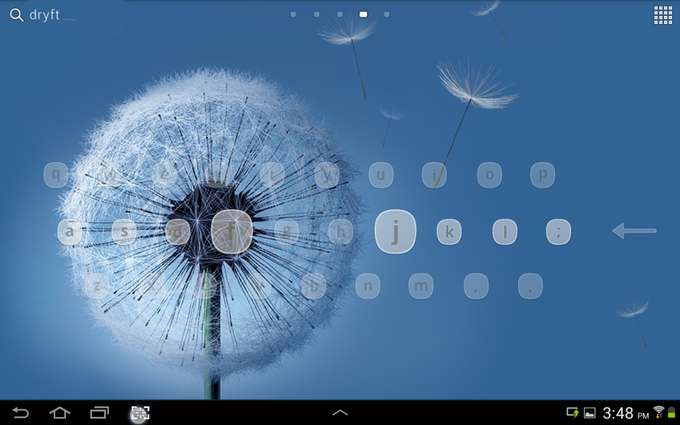Open the apps grid icon
The width and height of the screenshot is (680, 425).
[663, 15]
